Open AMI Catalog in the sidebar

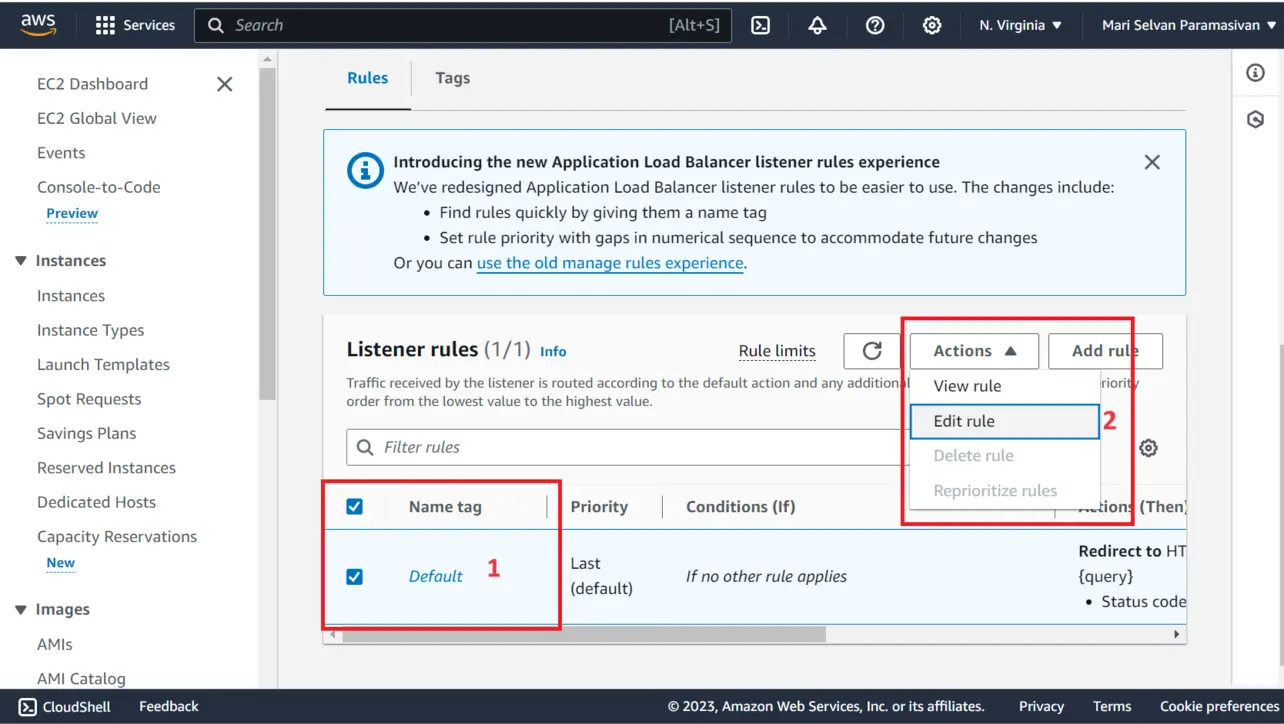pos(81,679)
